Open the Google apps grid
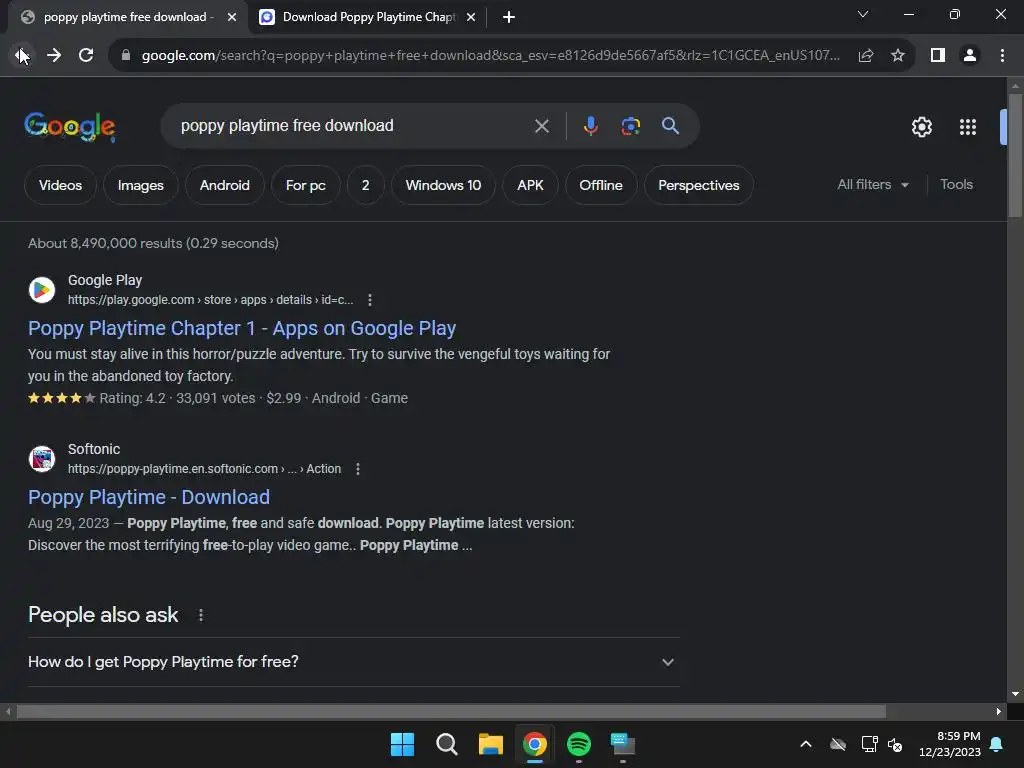Image resolution: width=1024 pixels, height=768 pixels. [x=967, y=127]
